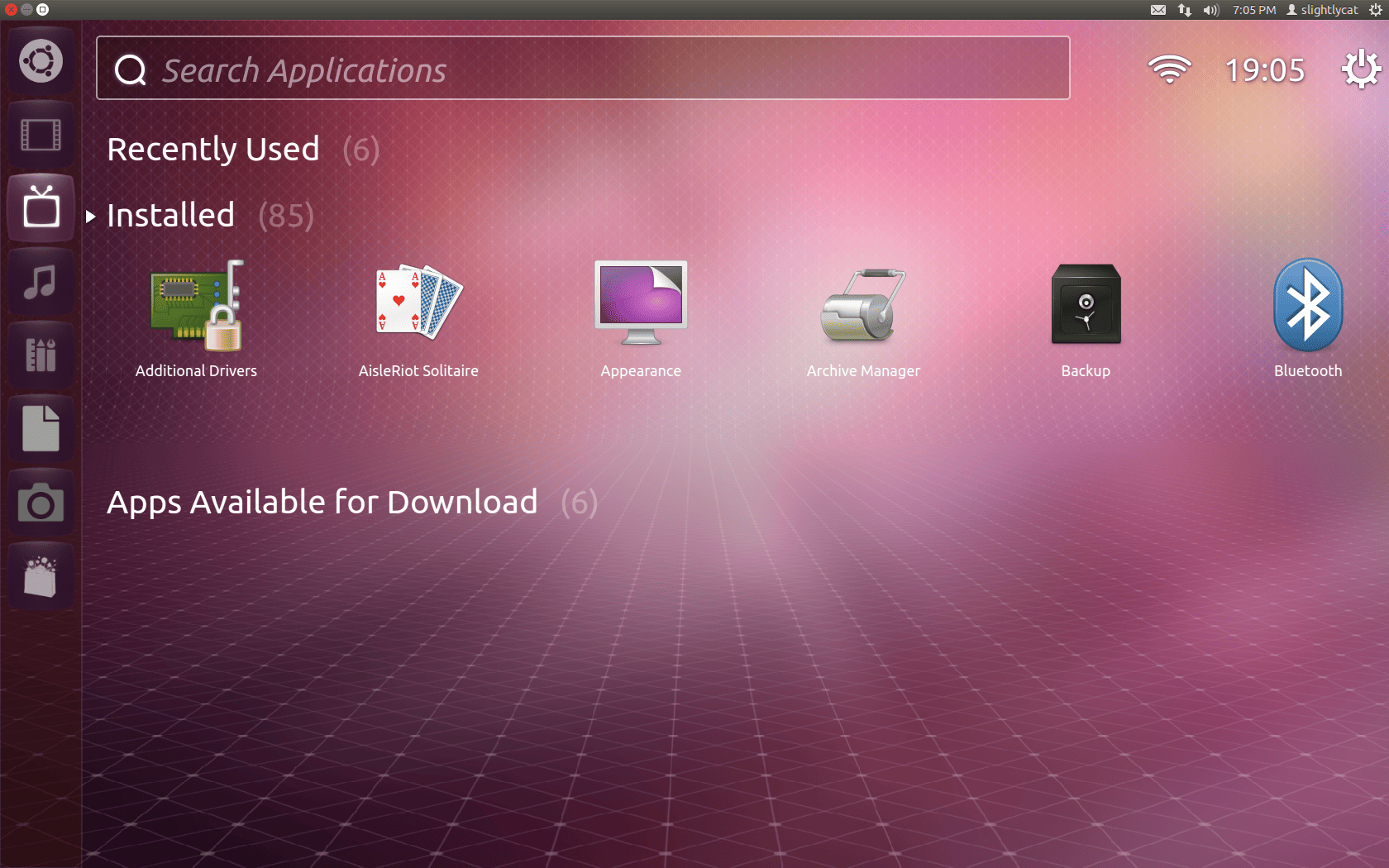Open the music lens note icon

coord(41,282)
